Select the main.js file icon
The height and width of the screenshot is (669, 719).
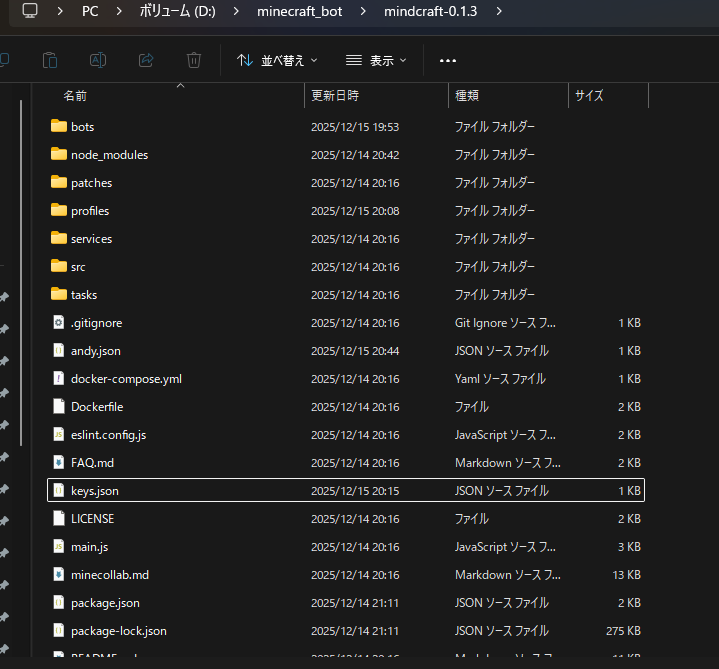(58, 547)
